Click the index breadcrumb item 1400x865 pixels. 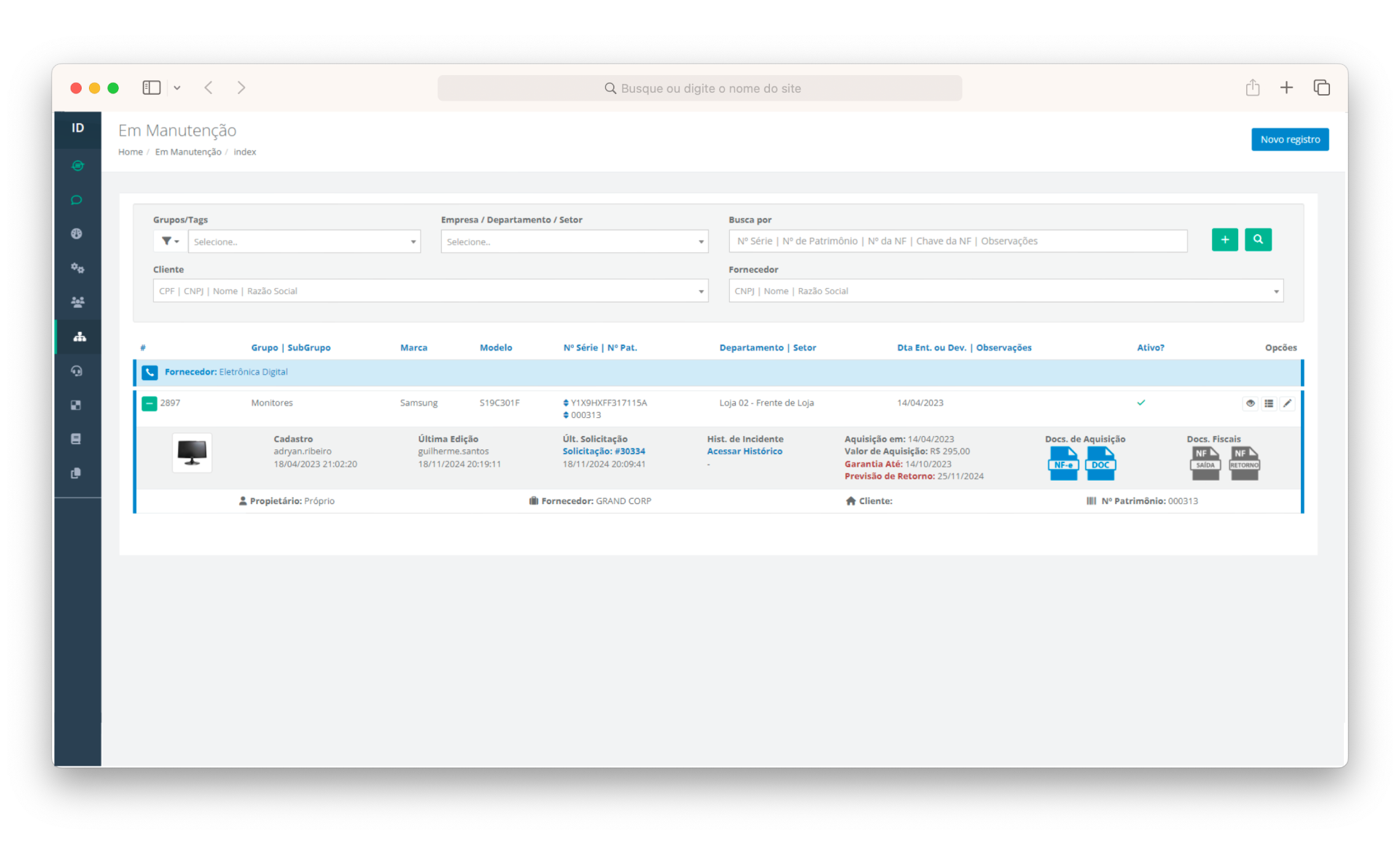[245, 152]
